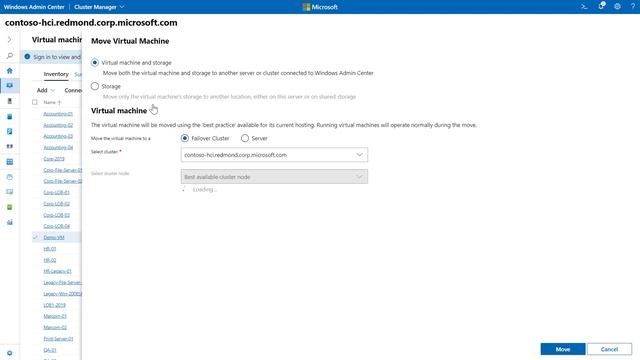
Task: Open the green square sidebar icon
Action: (10, 207)
